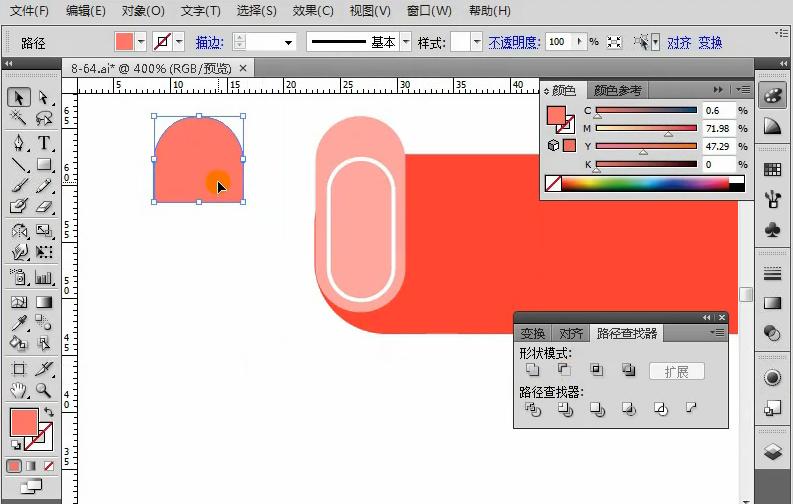
Task: Select the Free Transform tool
Action: 44,251
